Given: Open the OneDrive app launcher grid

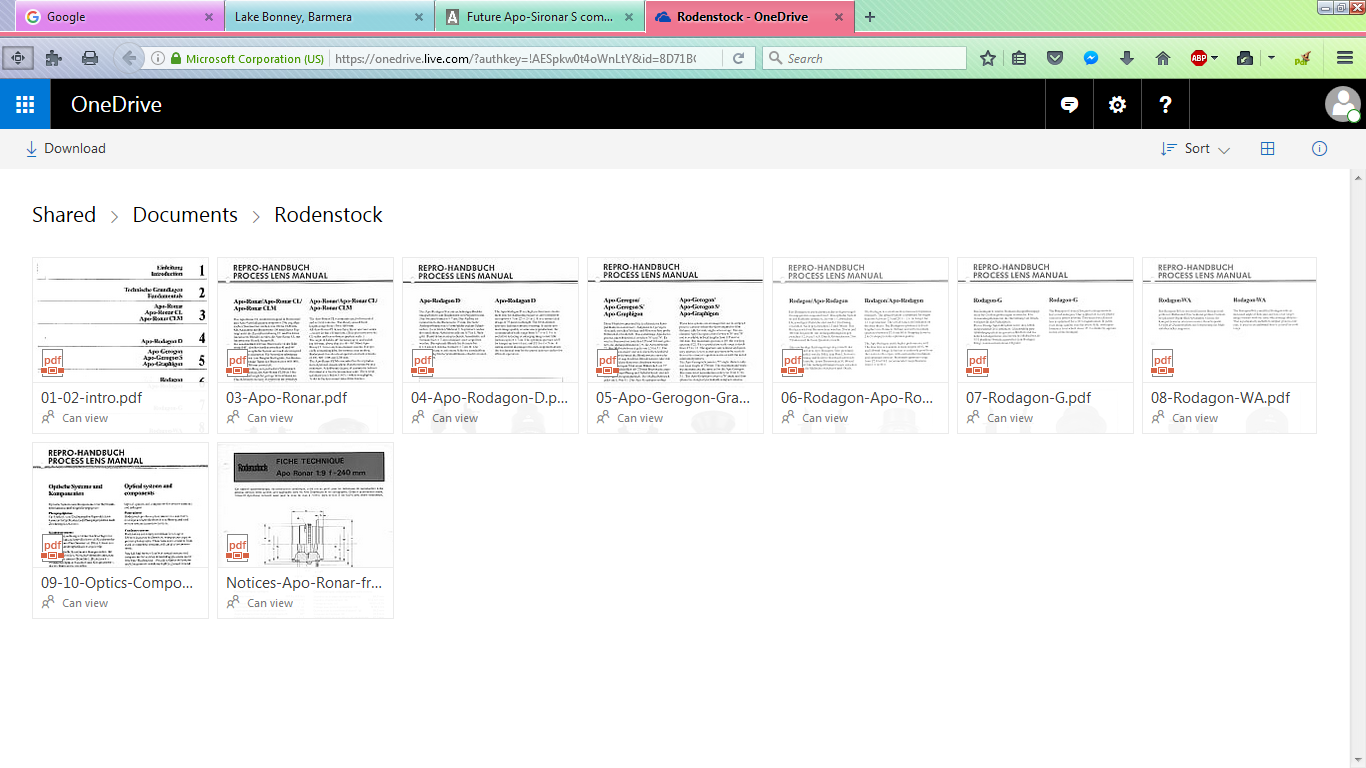Looking at the screenshot, I should pyautogui.click(x=25, y=104).
